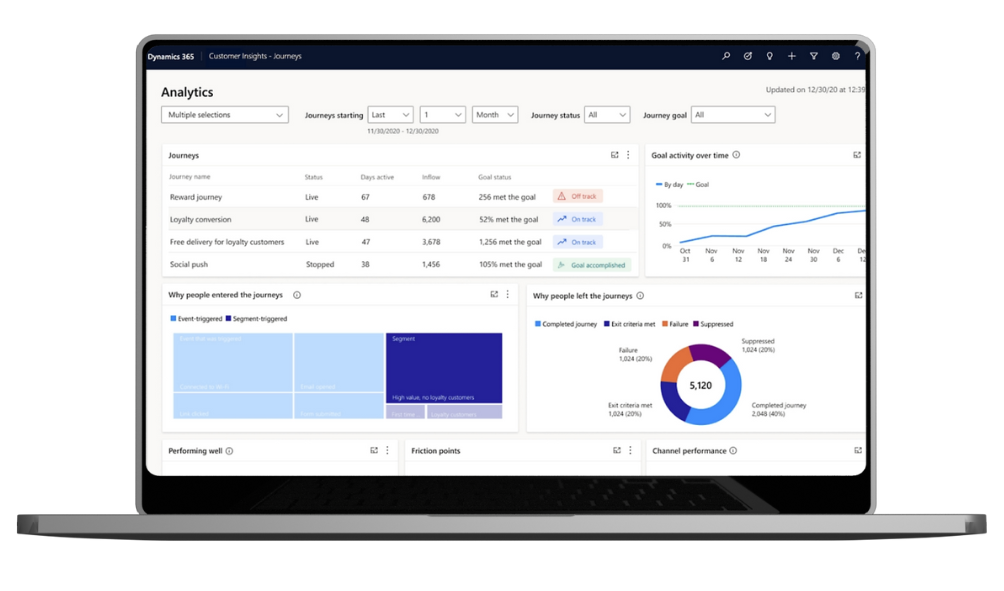The image size is (1004, 591).
Task: Select the Reward journey row
Action: pyautogui.click(x=196, y=197)
